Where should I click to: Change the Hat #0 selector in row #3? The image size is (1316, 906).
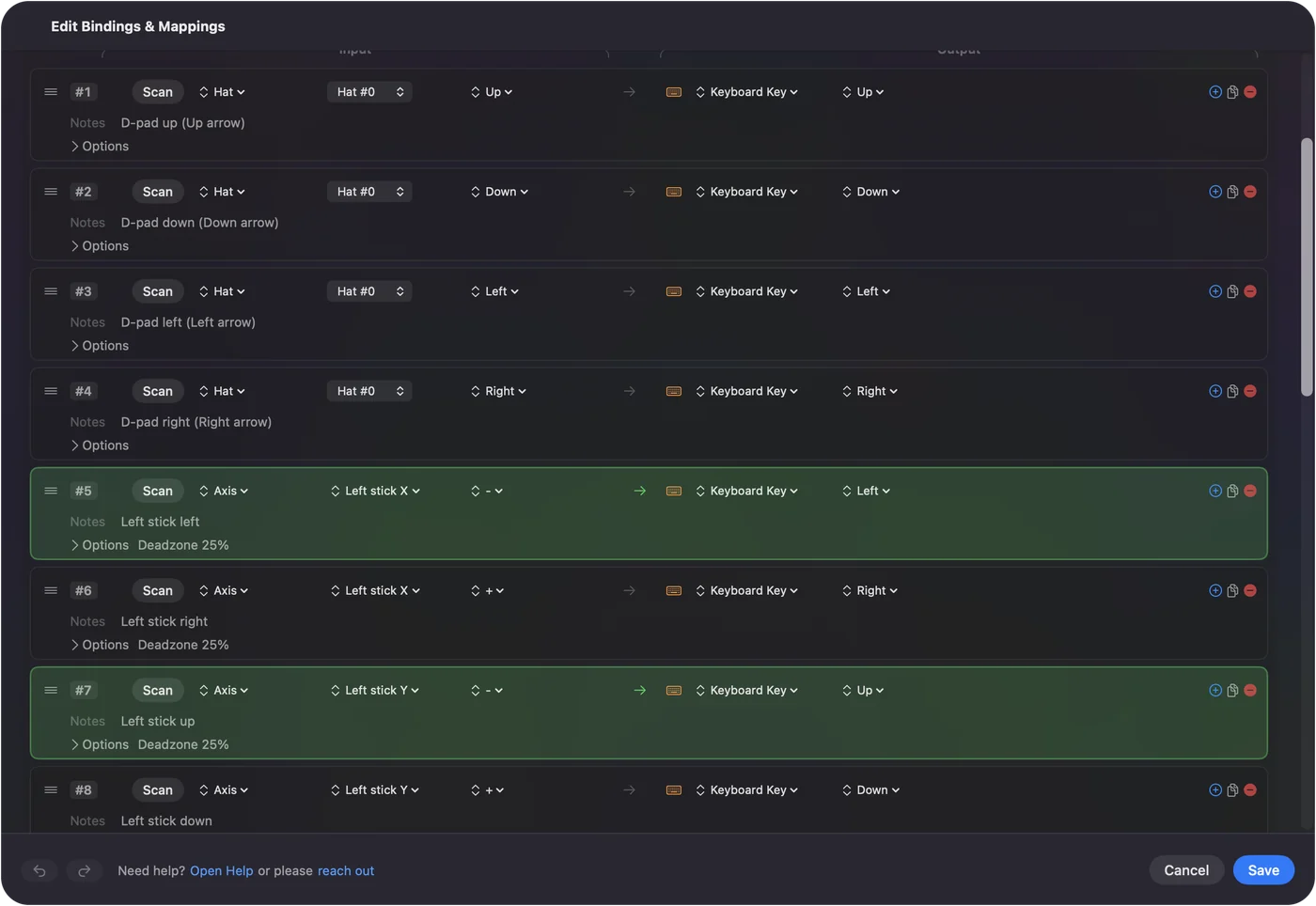(369, 291)
